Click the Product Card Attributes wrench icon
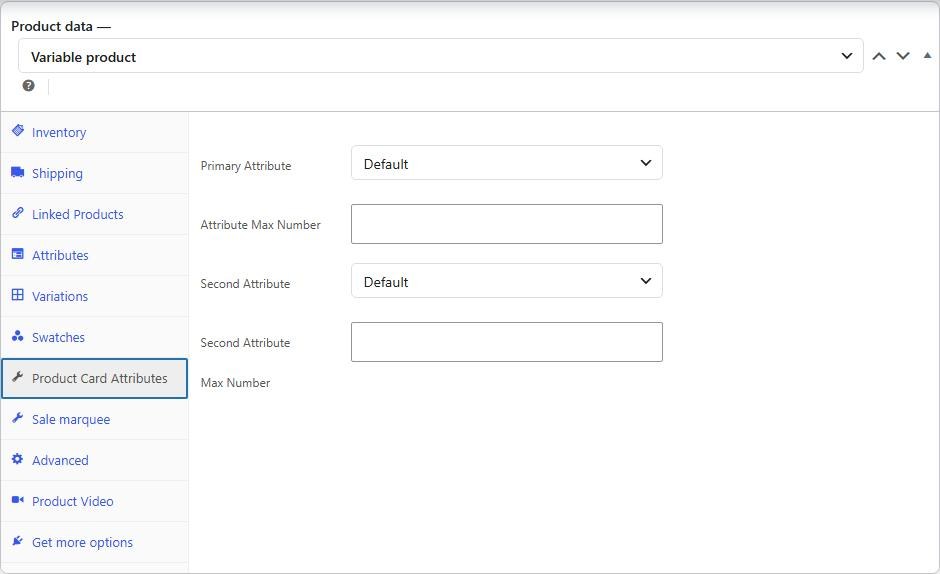Viewport: 940px width, 574px height. point(18,377)
